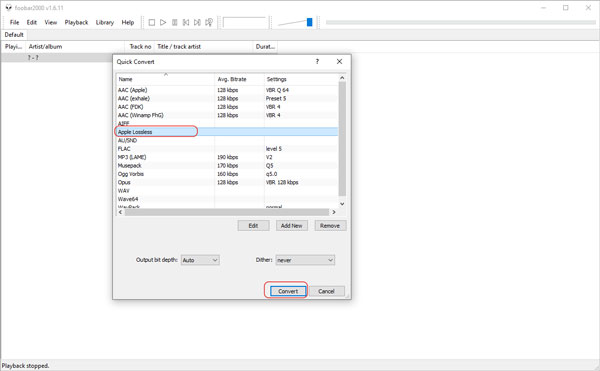Screen dimensions: 600x371
Task: Select the FLAC preset
Action: point(227,149)
